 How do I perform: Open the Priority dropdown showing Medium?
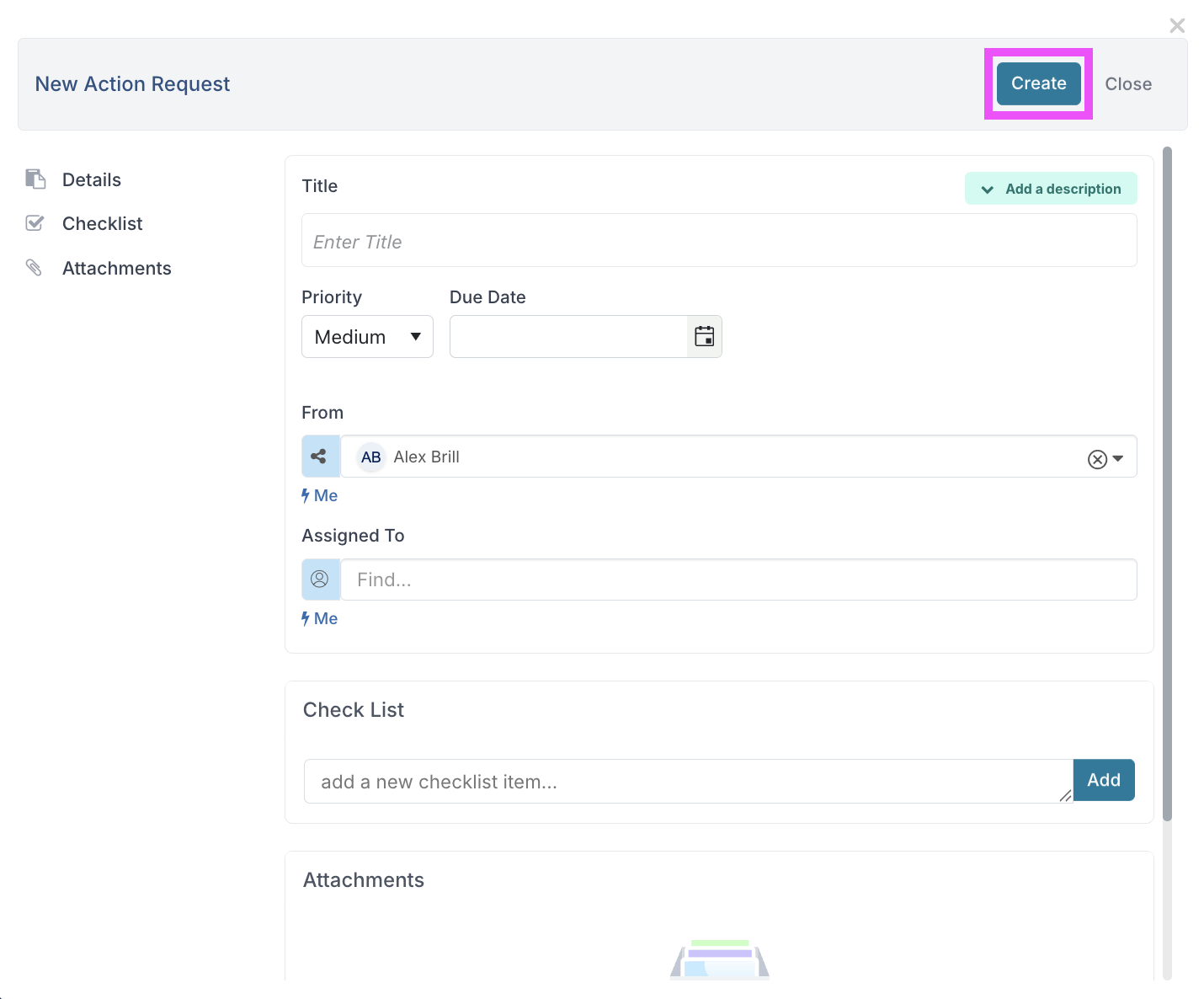click(x=367, y=337)
